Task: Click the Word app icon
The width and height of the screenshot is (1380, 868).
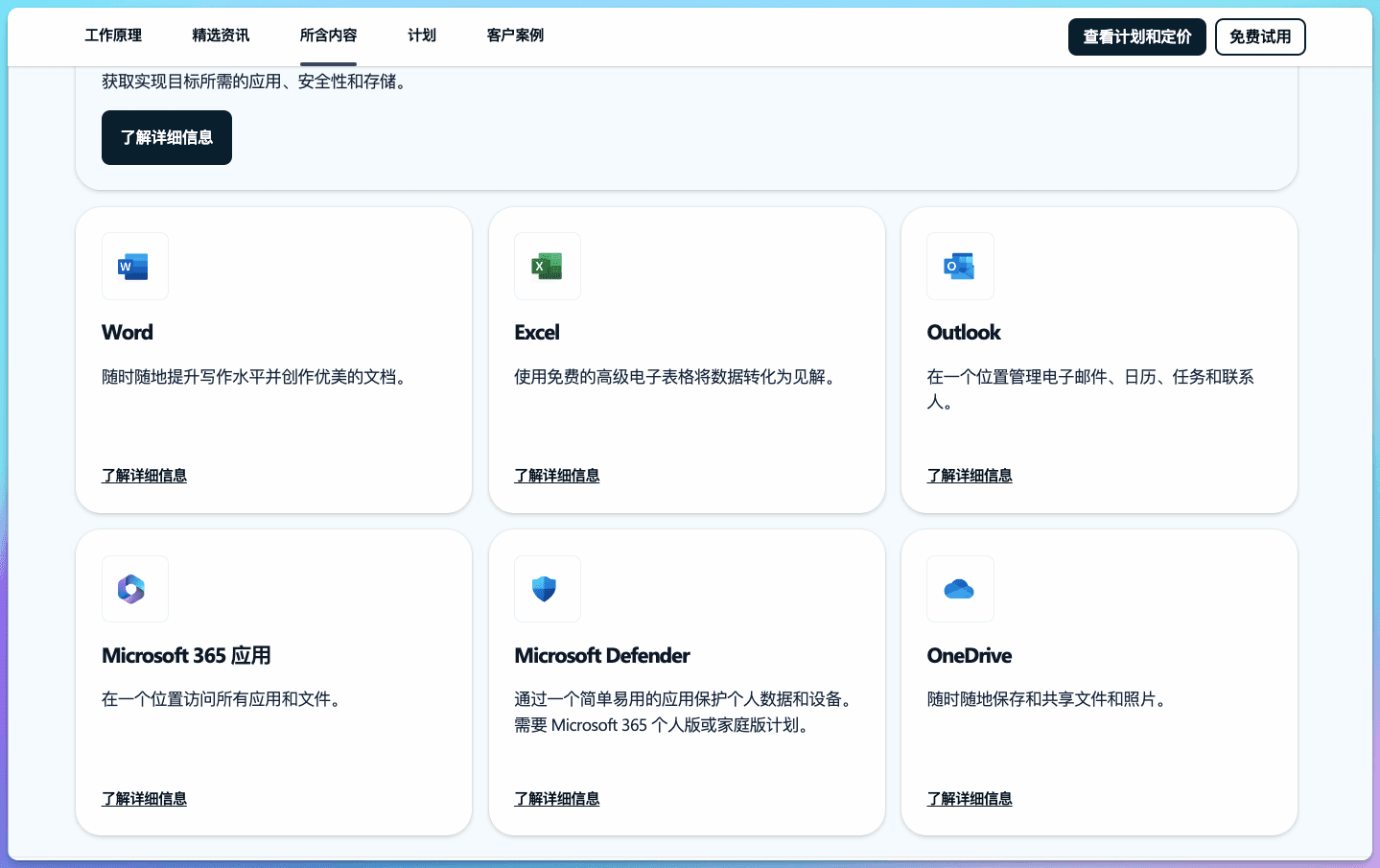Action: point(134,267)
